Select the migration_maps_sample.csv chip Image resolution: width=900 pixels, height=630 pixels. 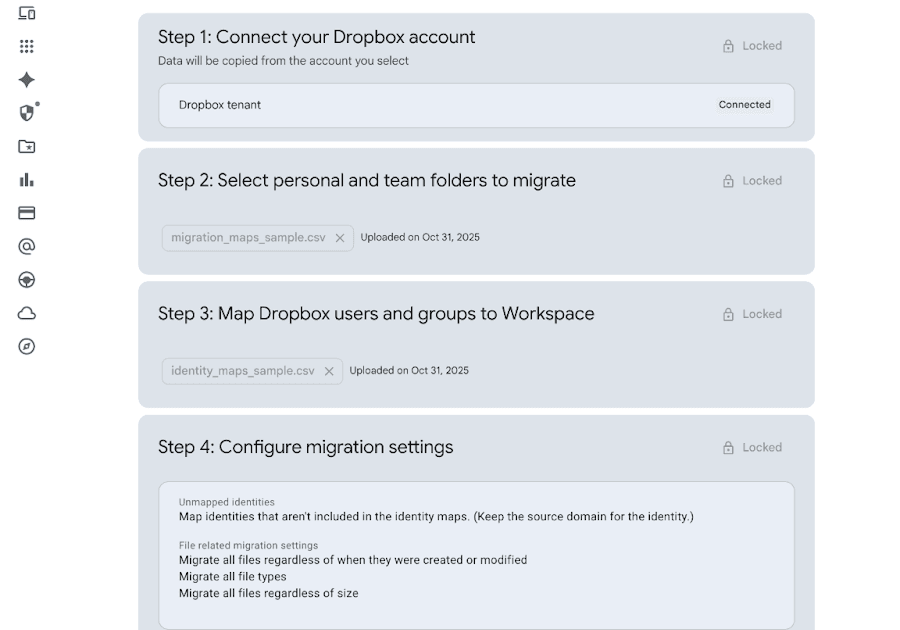[248, 238]
